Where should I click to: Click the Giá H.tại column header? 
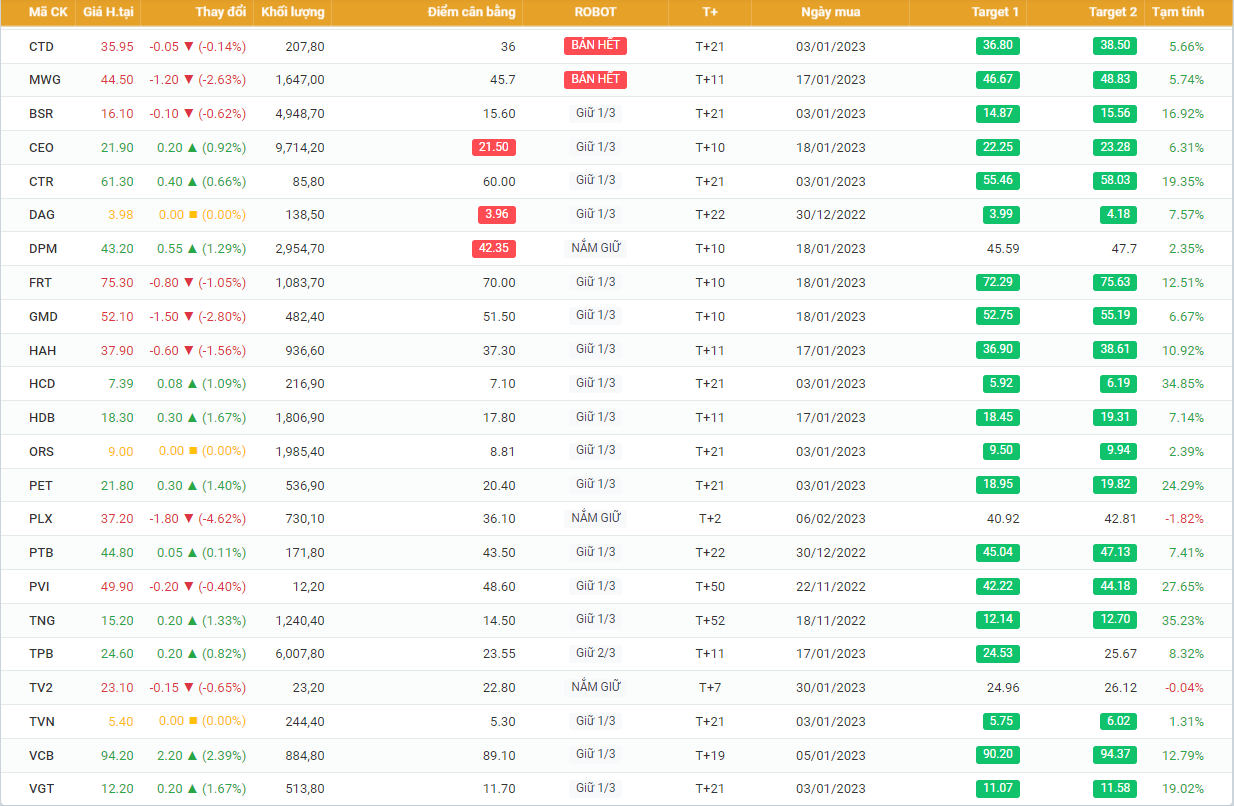click(109, 12)
